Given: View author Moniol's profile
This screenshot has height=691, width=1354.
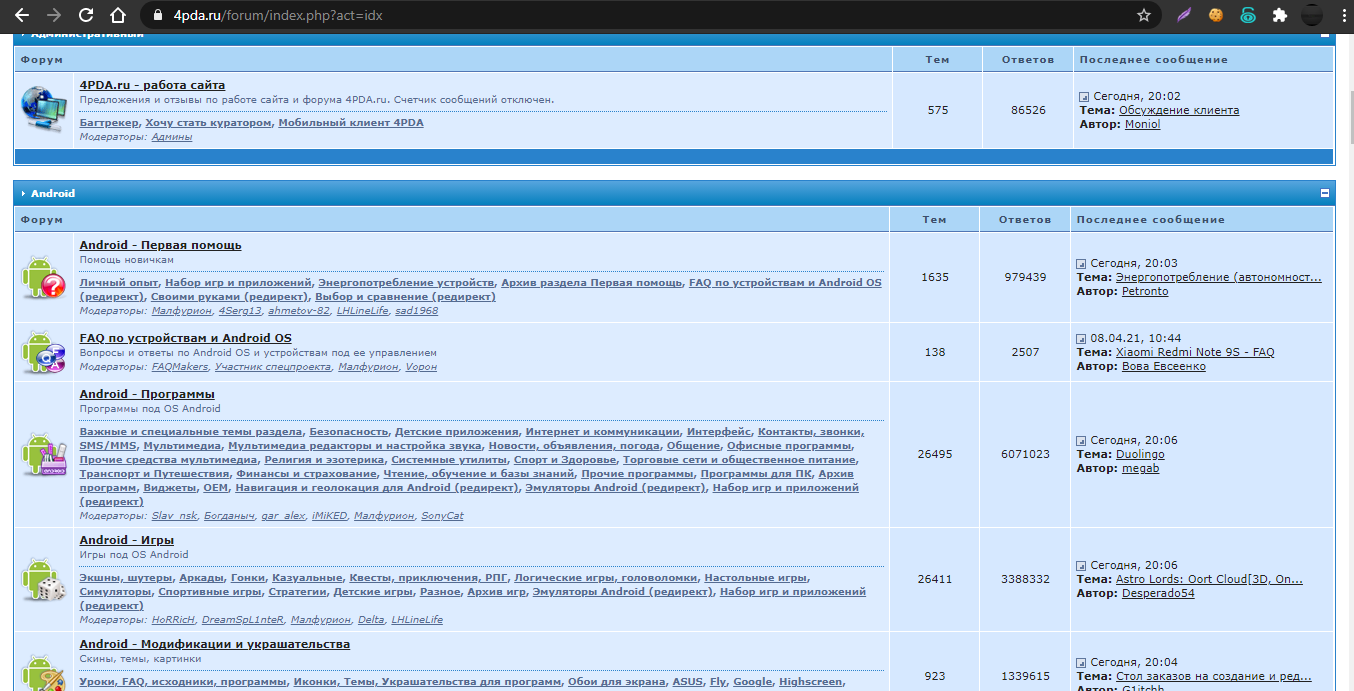Looking at the screenshot, I should tap(1143, 124).
